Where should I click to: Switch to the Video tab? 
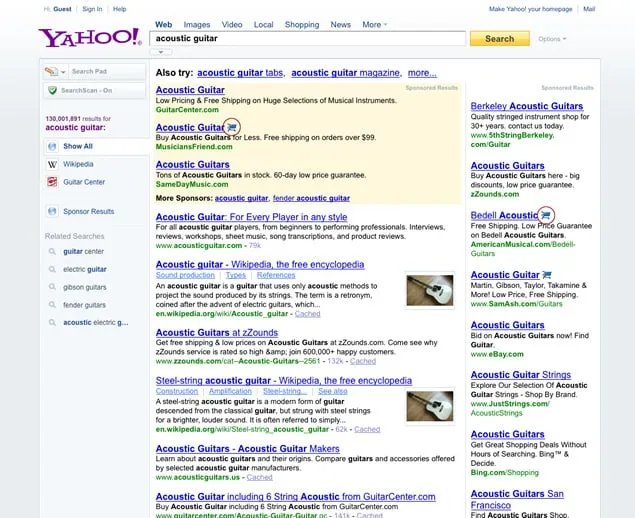click(232, 25)
